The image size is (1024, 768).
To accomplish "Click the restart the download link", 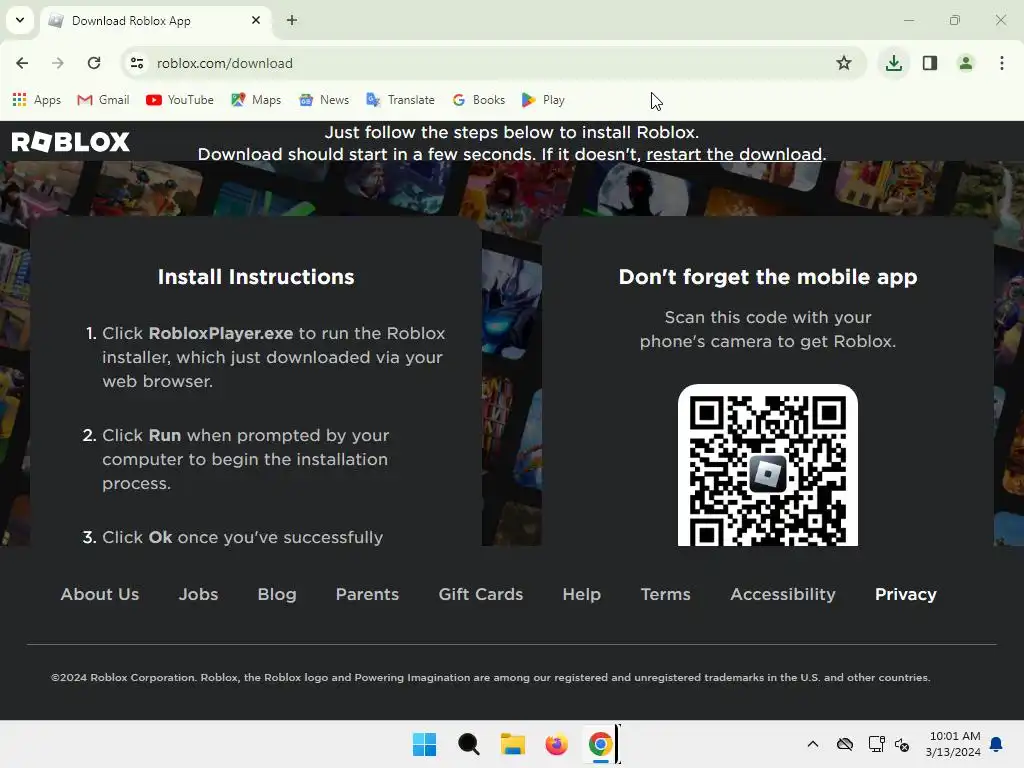I will (734, 154).
